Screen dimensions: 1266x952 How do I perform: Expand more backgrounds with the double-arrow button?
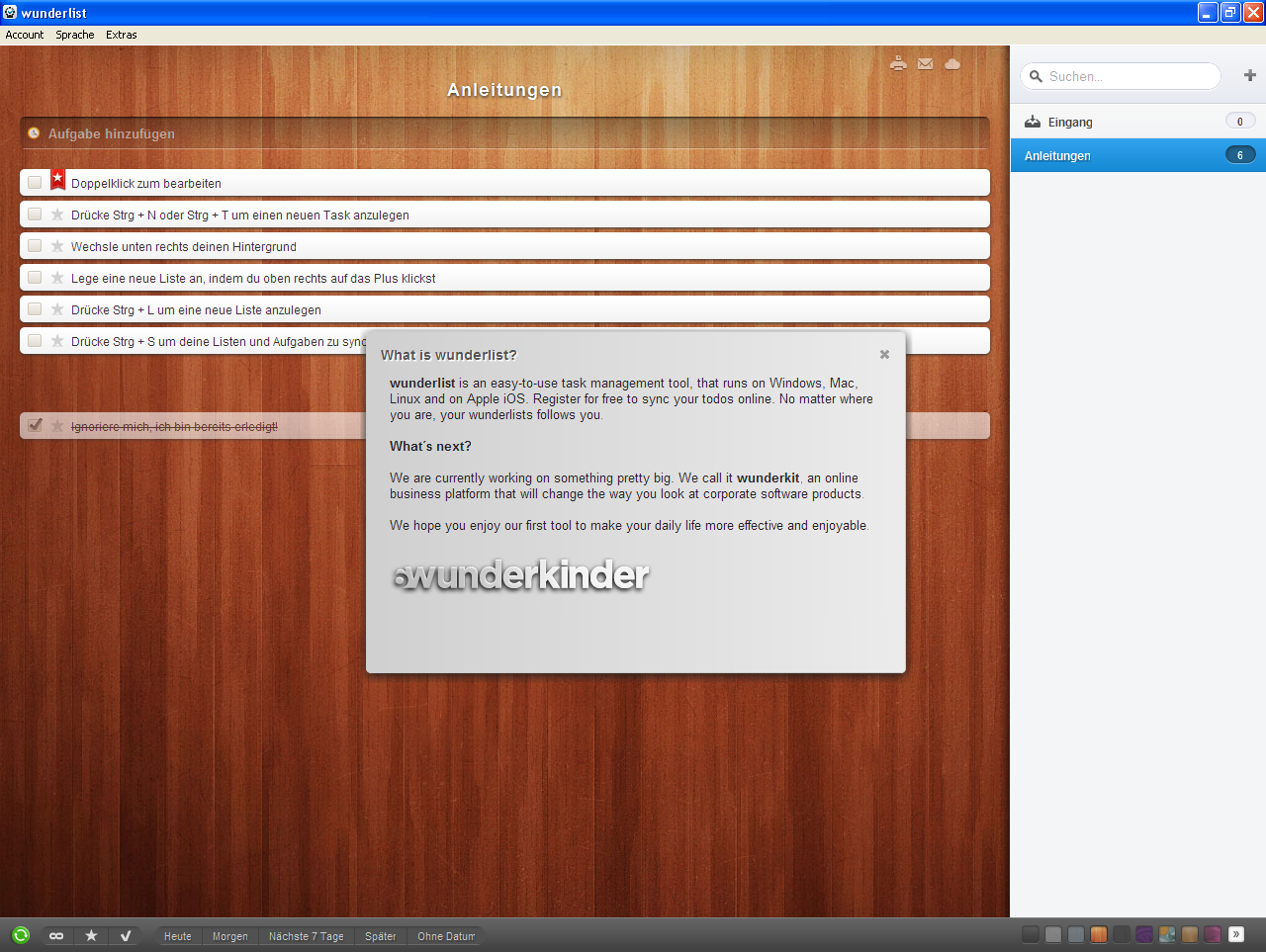tap(1235, 935)
